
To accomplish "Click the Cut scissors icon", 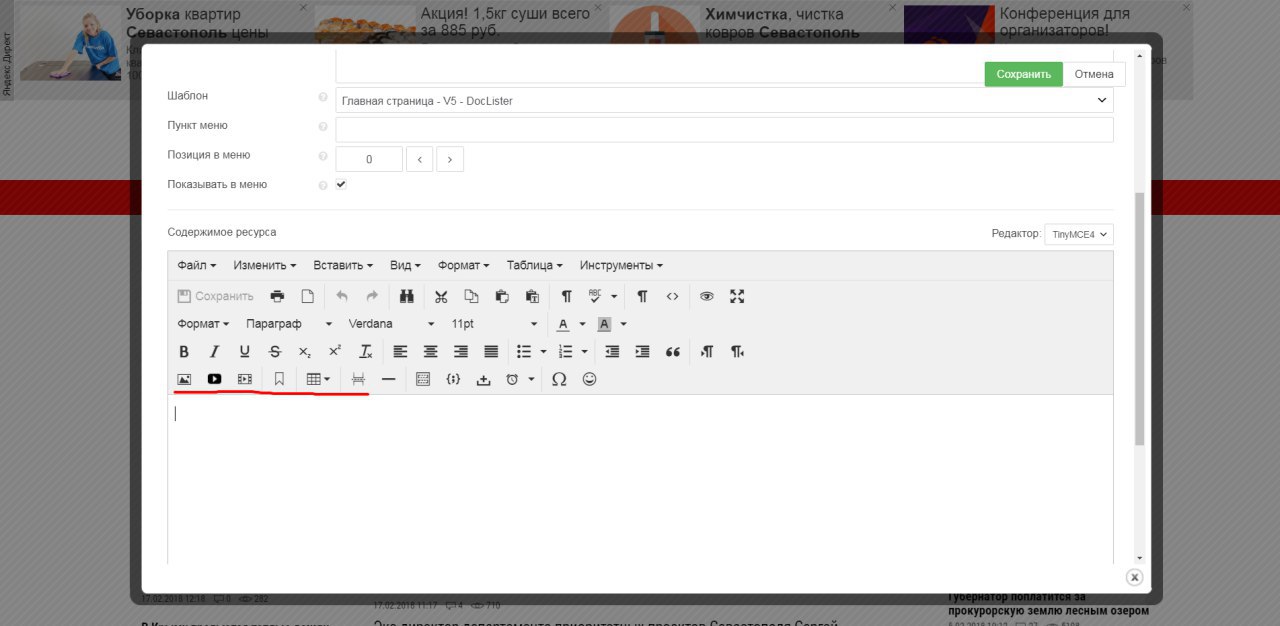I will pos(441,296).
